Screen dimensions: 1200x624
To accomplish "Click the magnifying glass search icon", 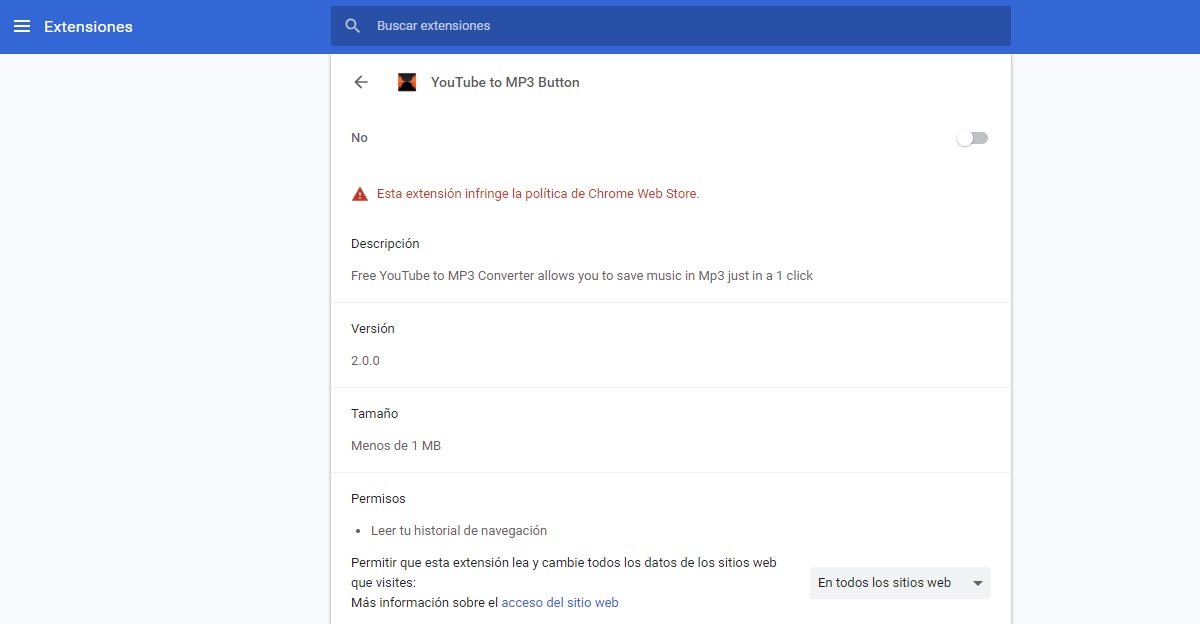I will [x=352, y=26].
